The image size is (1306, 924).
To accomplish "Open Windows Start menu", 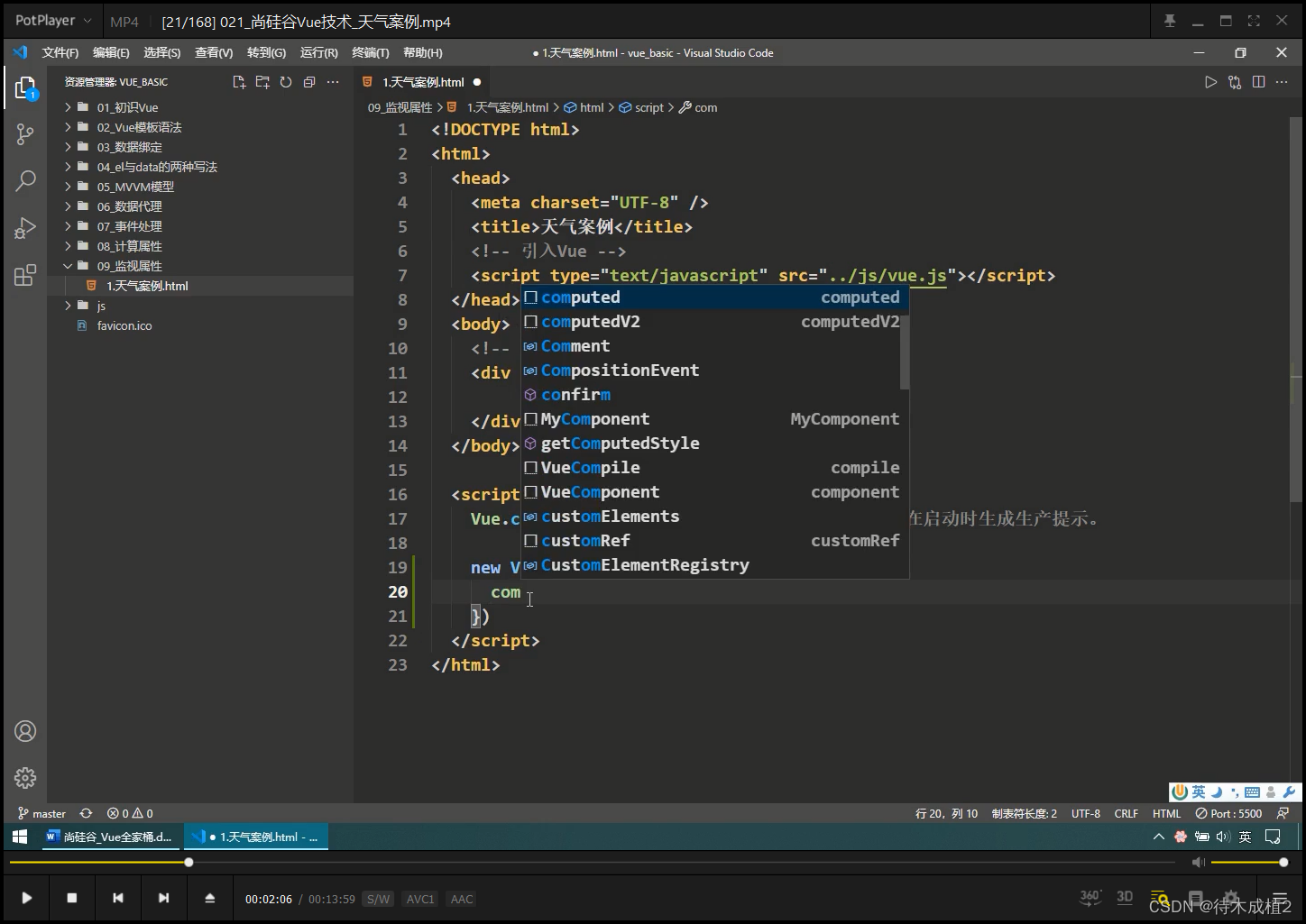I will click(20, 837).
